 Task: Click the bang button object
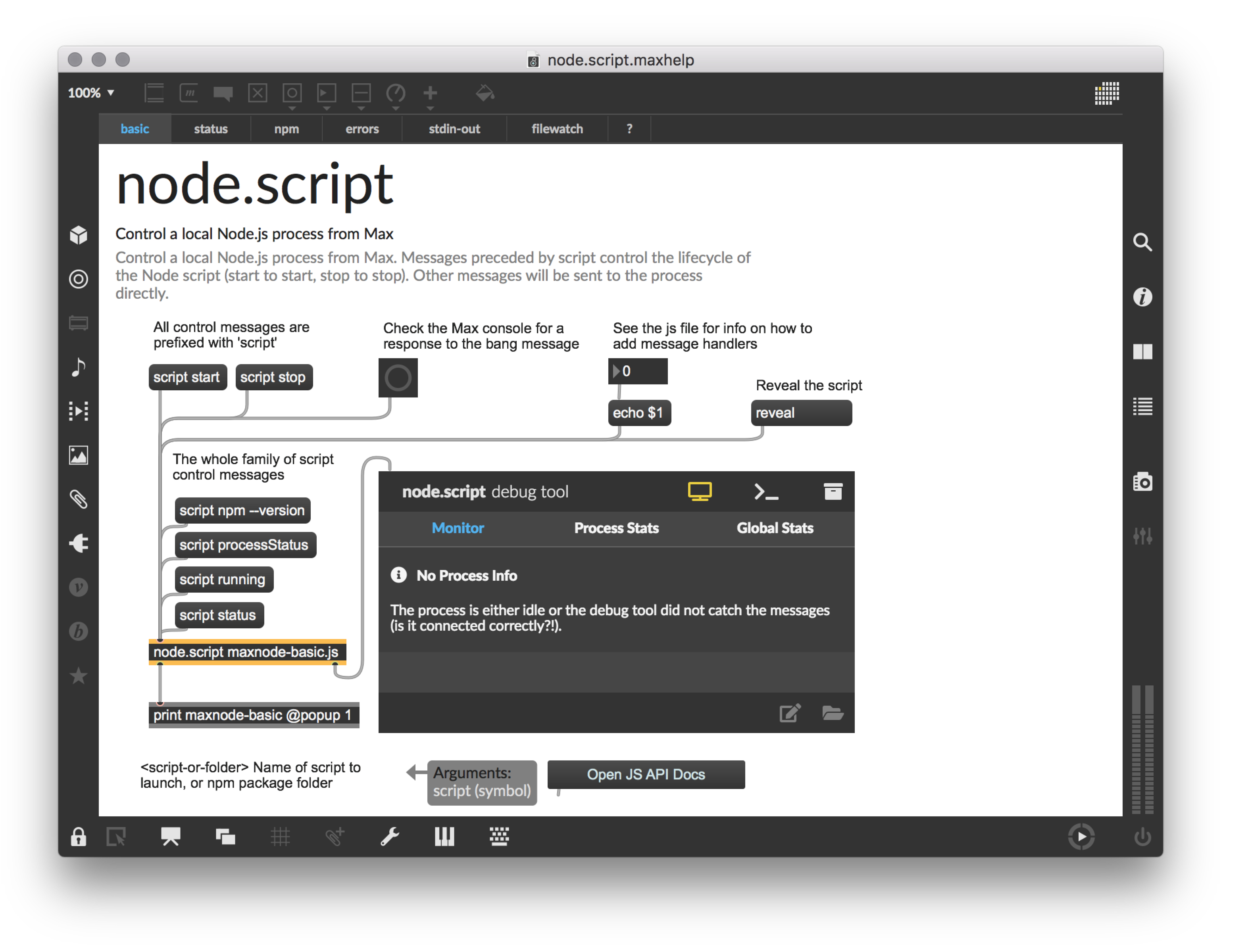point(397,377)
